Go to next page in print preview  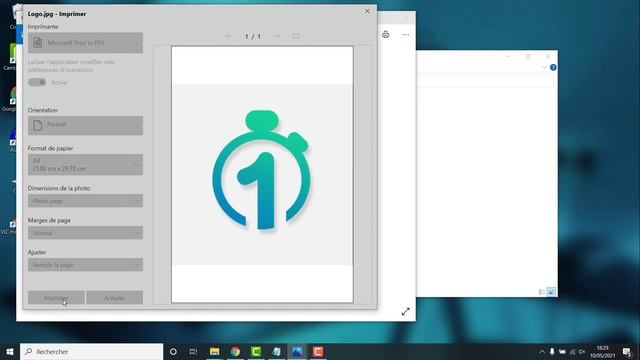point(277,36)
